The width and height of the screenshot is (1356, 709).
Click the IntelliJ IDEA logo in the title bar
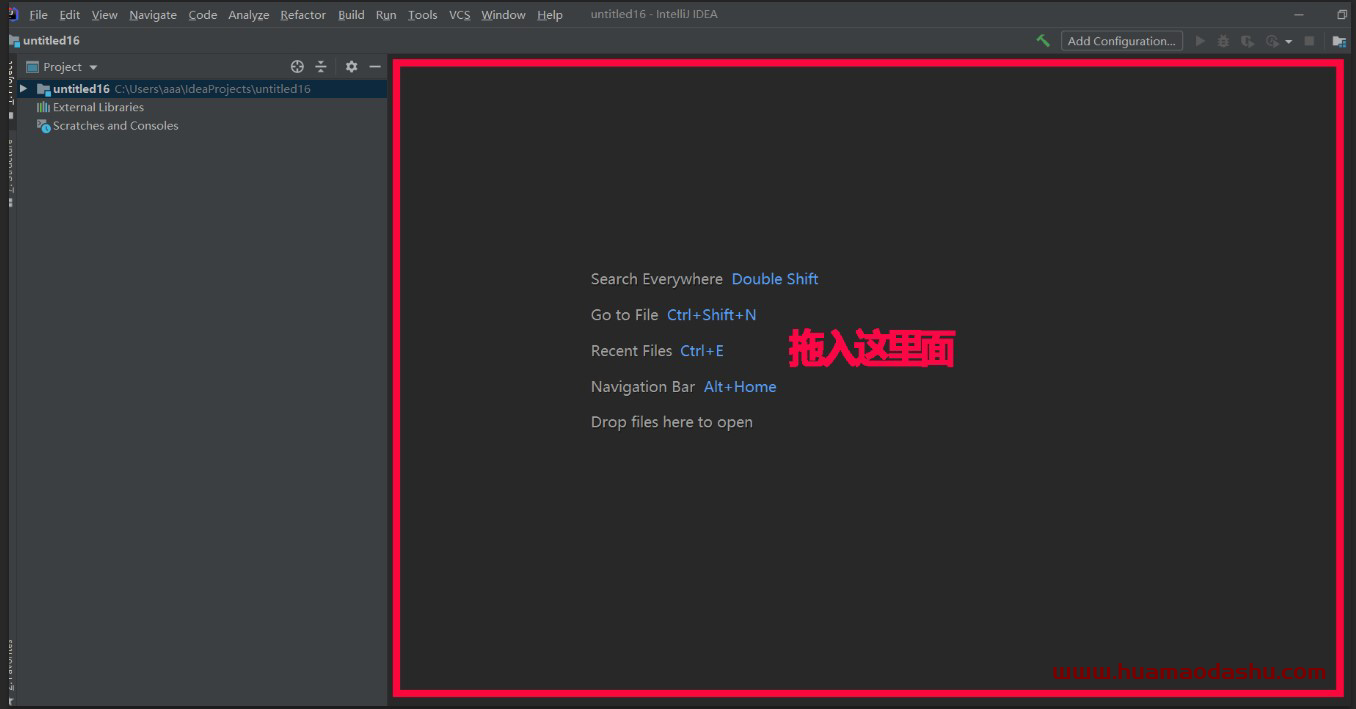point(13,14)
